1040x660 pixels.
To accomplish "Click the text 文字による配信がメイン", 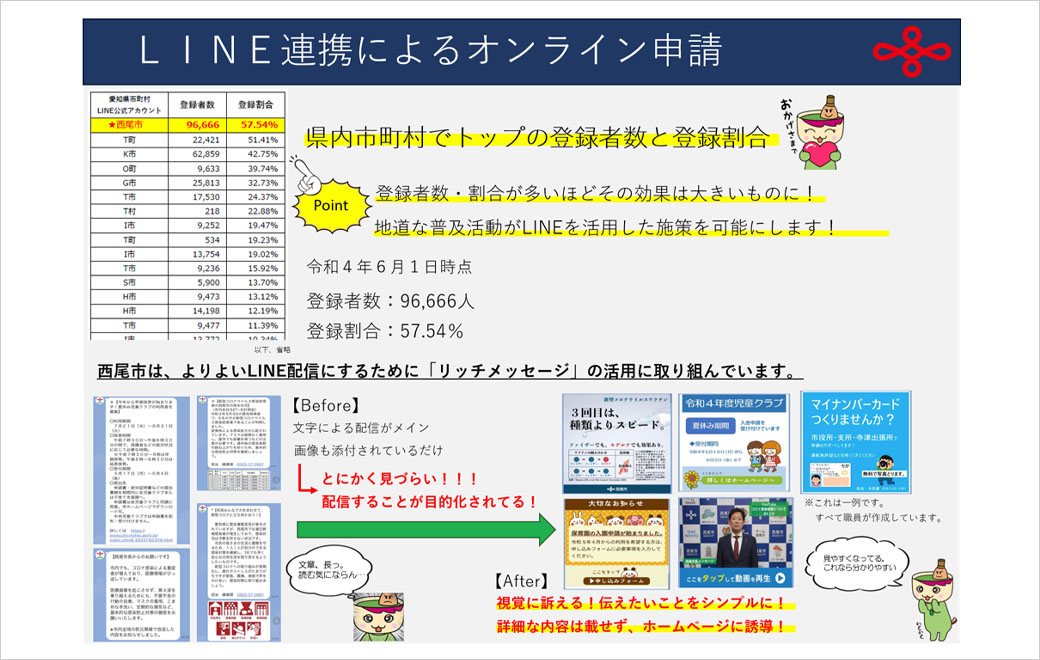I will [361, 428].
